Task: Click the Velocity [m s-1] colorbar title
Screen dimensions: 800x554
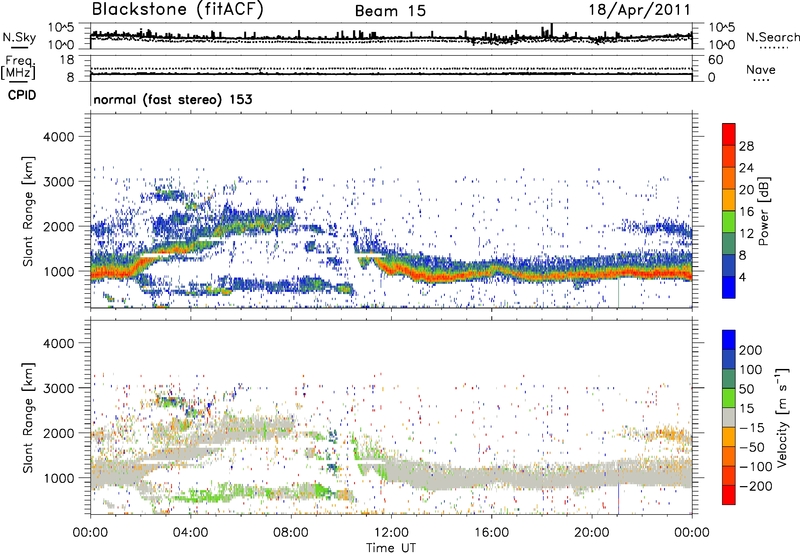Action: pyautogui.click(x=782, y=417)
